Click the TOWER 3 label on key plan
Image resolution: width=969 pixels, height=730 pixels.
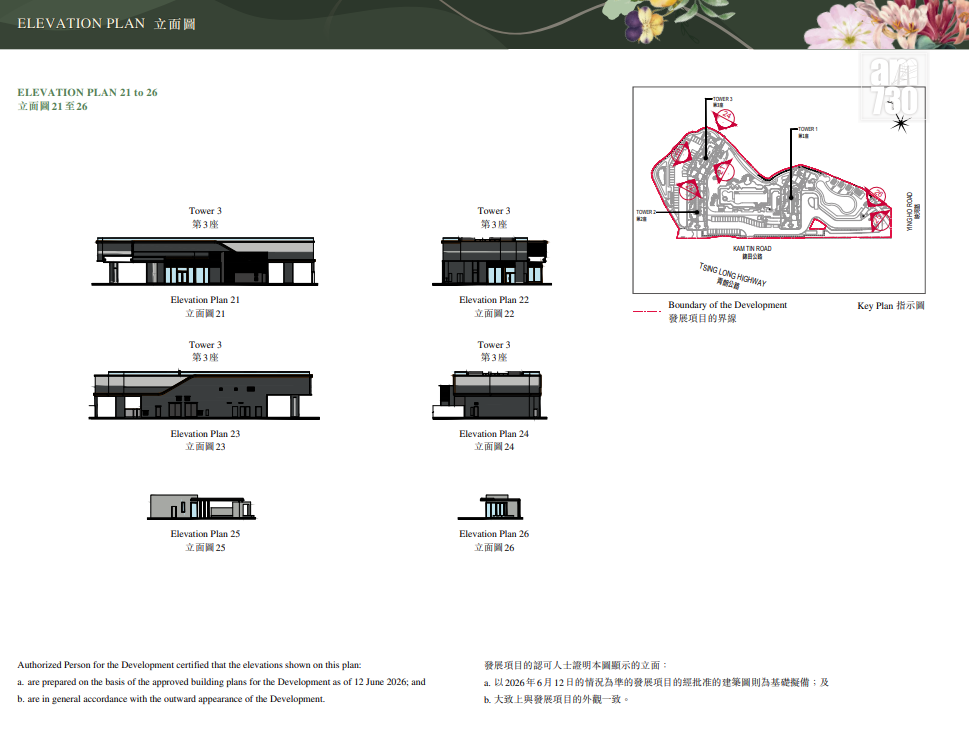[x=723, y=99]
